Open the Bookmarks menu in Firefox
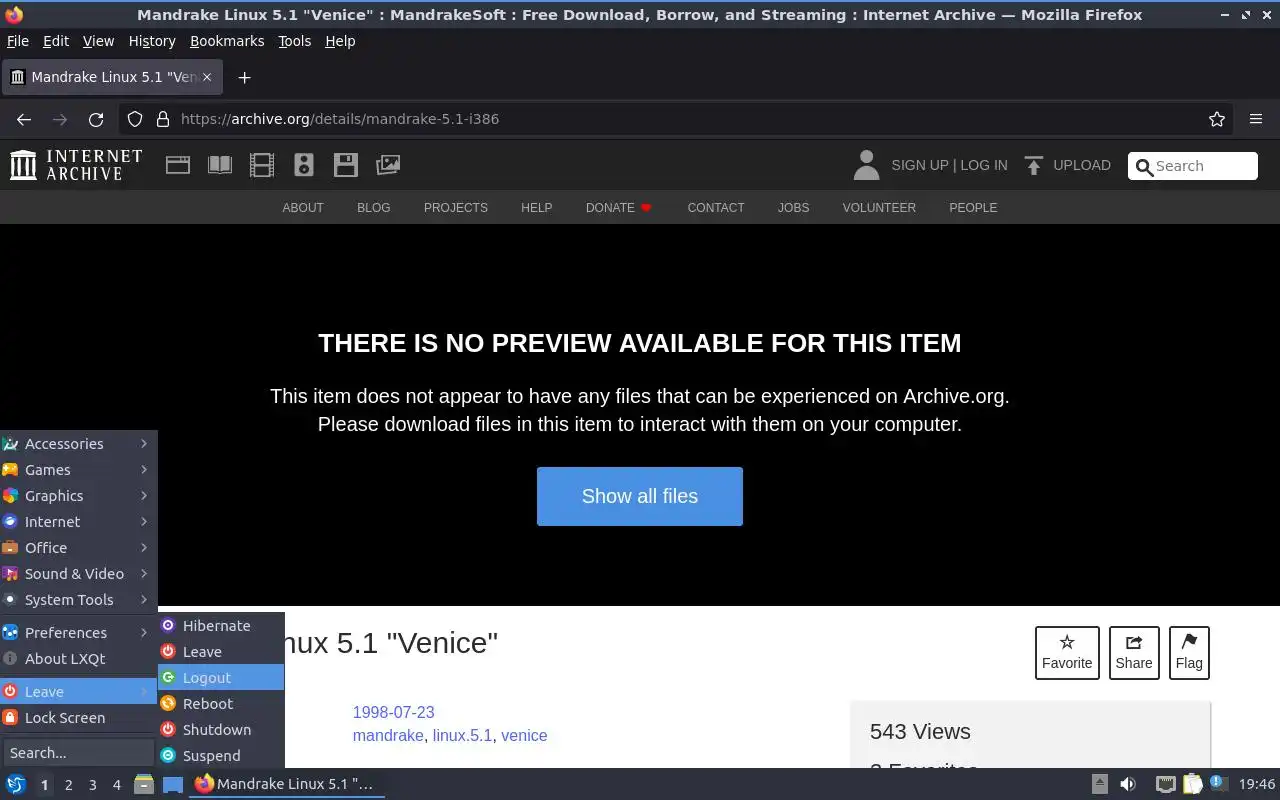The width and height of the screenshot is (1280, 800). pos(227,41)
